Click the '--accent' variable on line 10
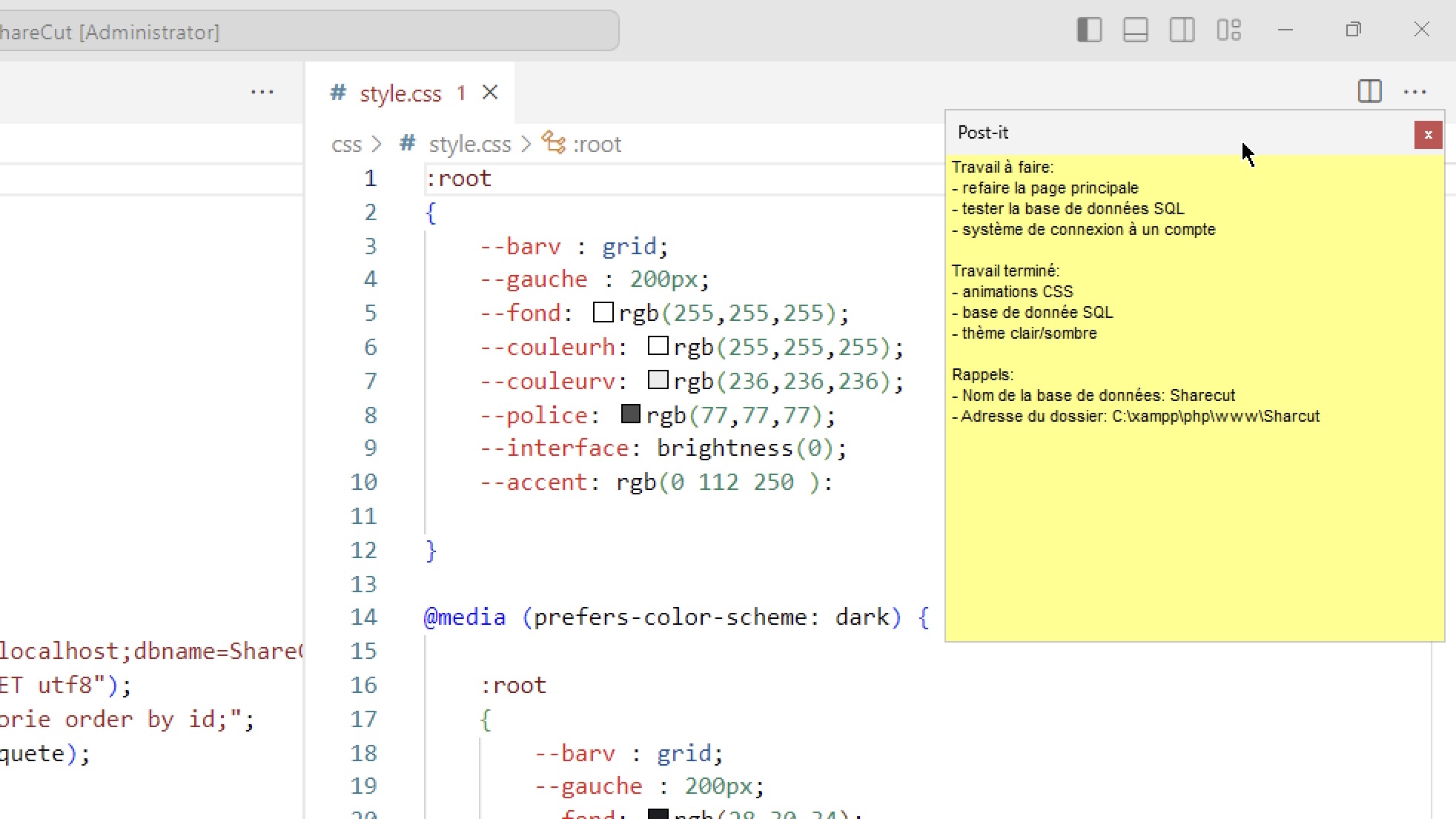The width and height of the screenshot is (1456, 819). [x=534, y=483]
